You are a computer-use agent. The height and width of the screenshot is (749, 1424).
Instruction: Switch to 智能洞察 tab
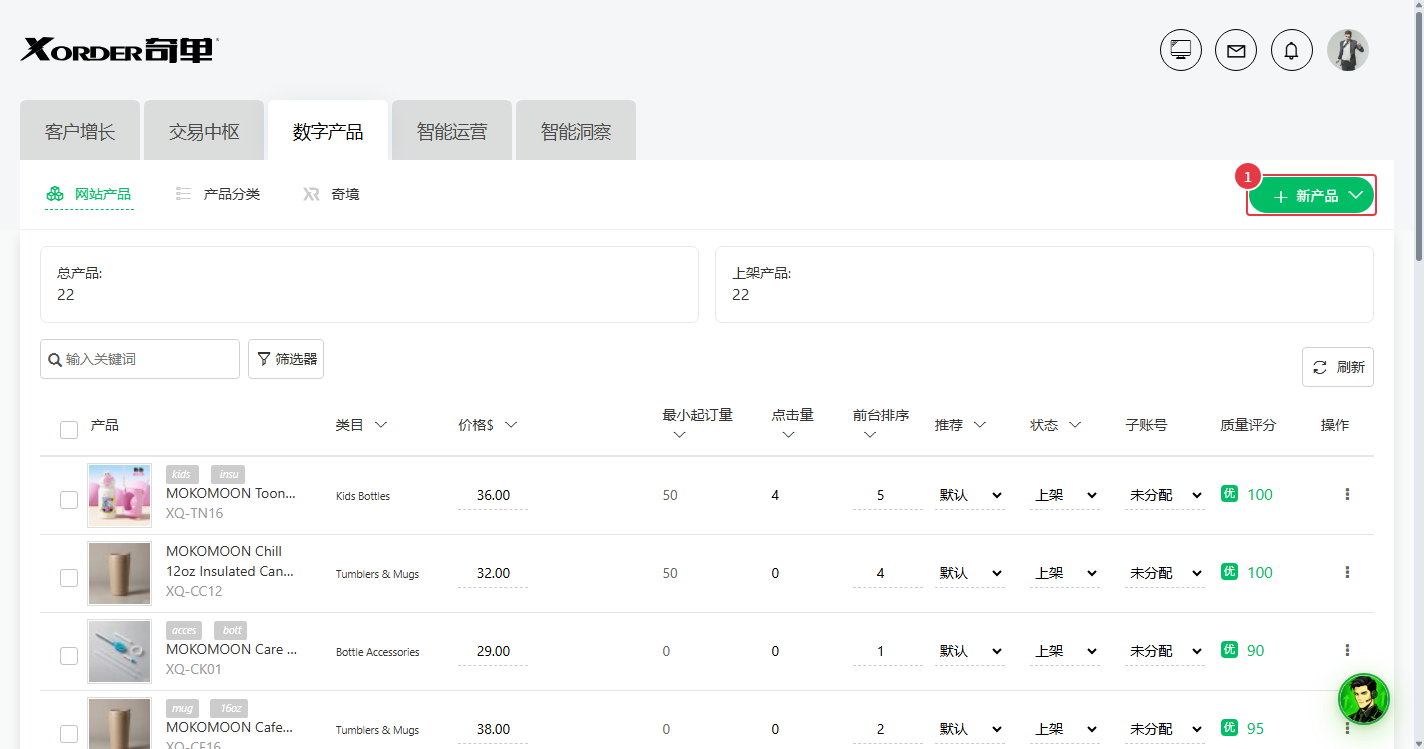click(x=576, y=131)
